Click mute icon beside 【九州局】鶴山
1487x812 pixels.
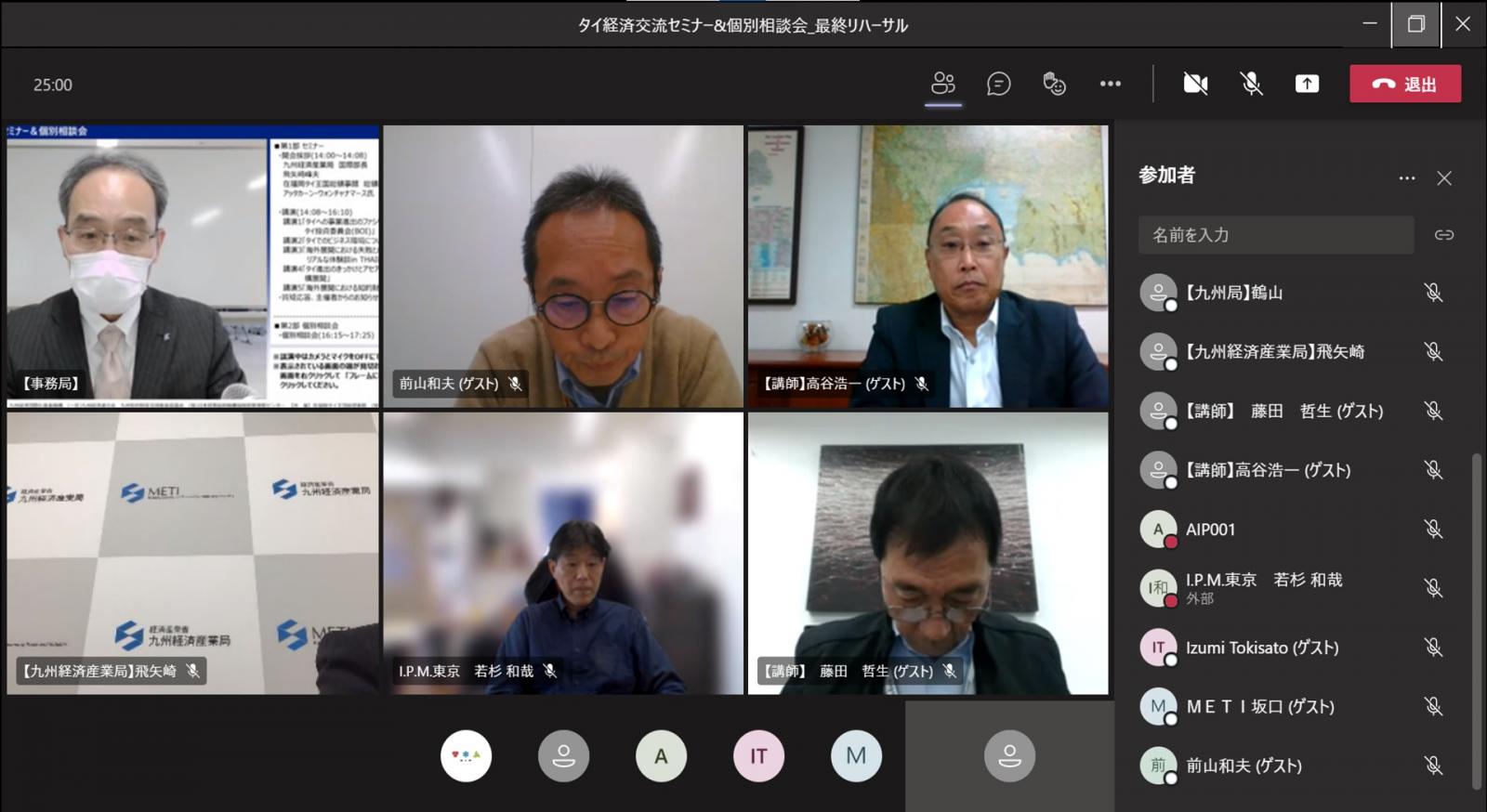pyautogui.click(x=1433, y=293)
